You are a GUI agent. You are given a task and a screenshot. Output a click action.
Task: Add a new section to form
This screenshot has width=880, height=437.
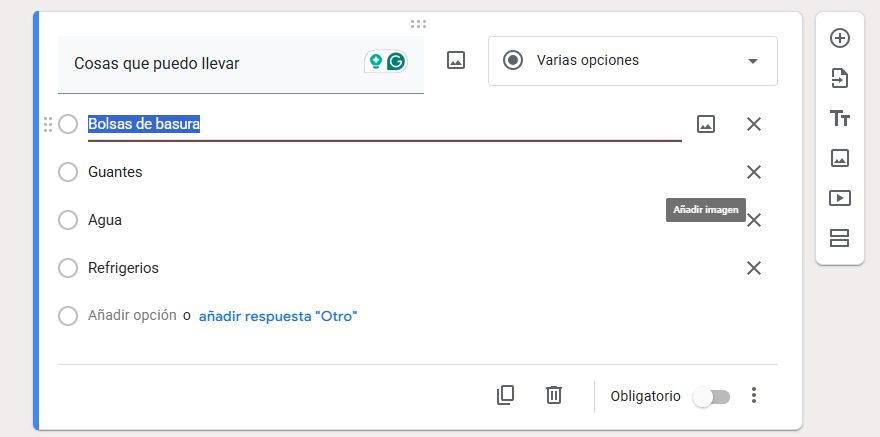click(x=840, y=238)
